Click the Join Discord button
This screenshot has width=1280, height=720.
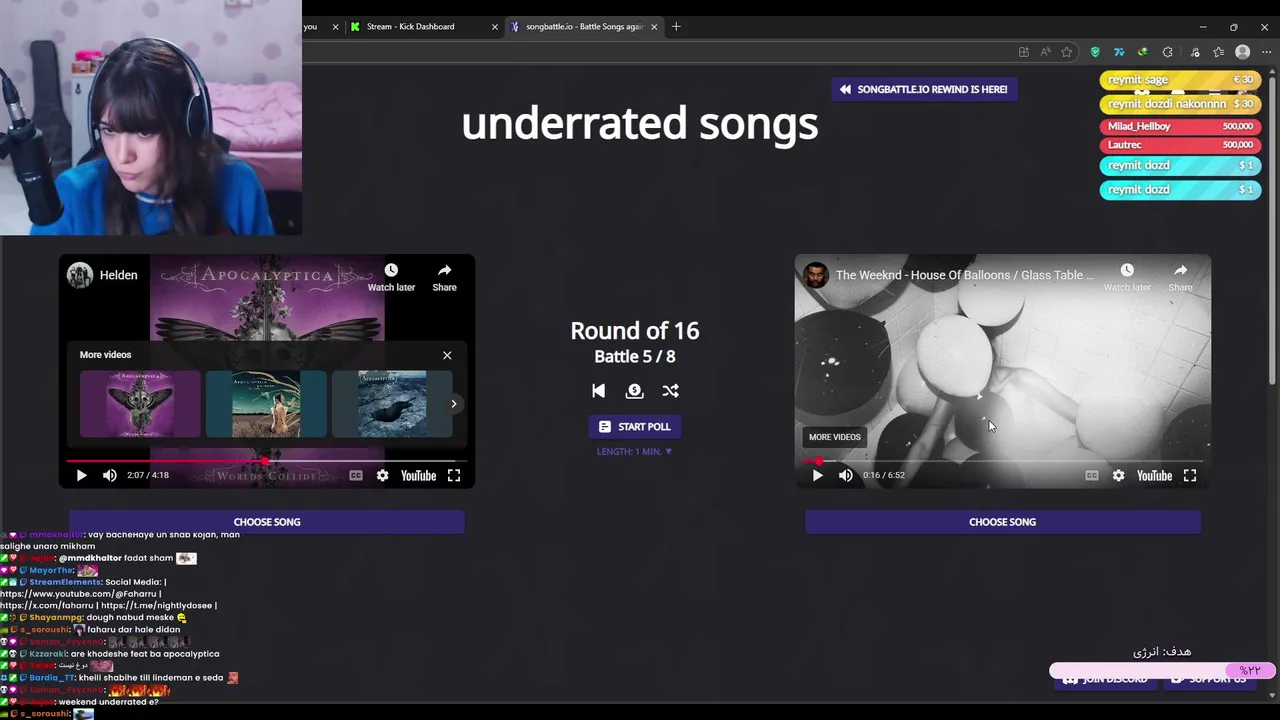(x=1105, y=680)
